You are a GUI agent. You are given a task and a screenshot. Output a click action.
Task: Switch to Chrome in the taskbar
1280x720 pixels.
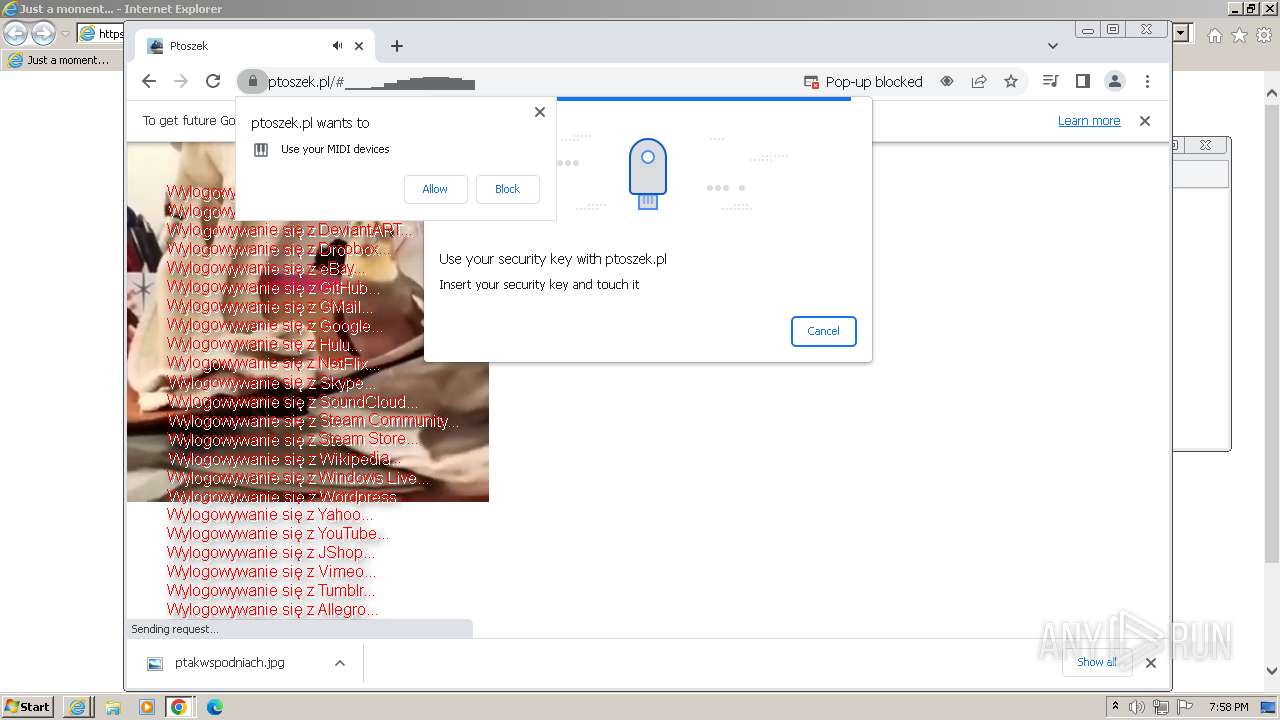point(179,707)
